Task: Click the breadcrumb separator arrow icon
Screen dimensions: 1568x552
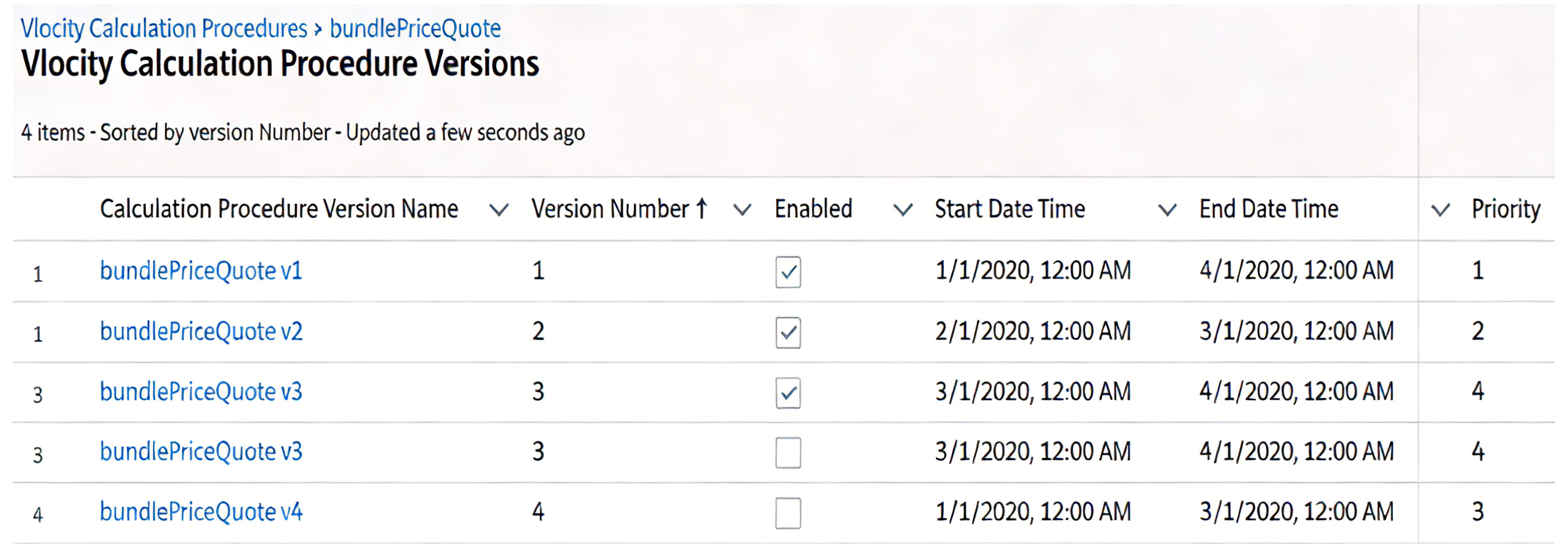Action: (x=318, y=29)
